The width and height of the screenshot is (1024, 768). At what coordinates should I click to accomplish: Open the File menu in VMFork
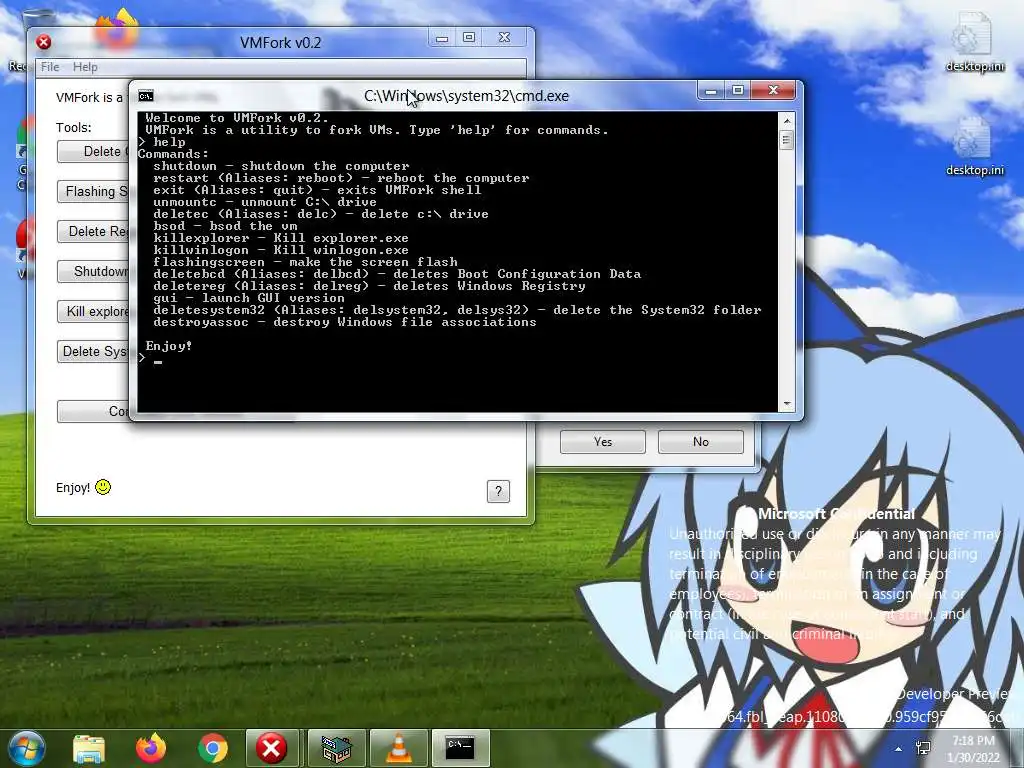coord(50,67)
